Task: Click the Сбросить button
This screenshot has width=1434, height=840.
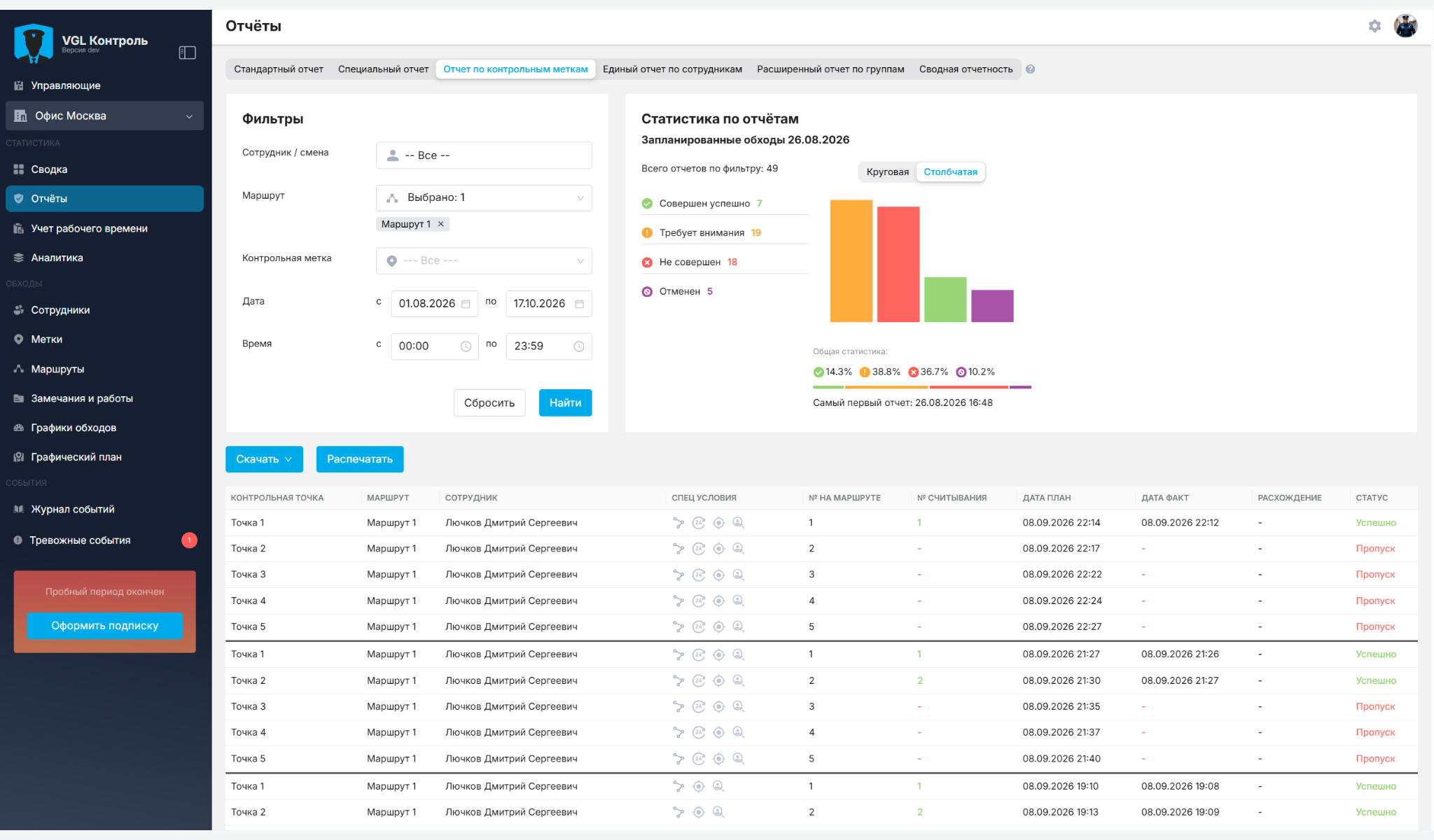Action: click(489, 403)
